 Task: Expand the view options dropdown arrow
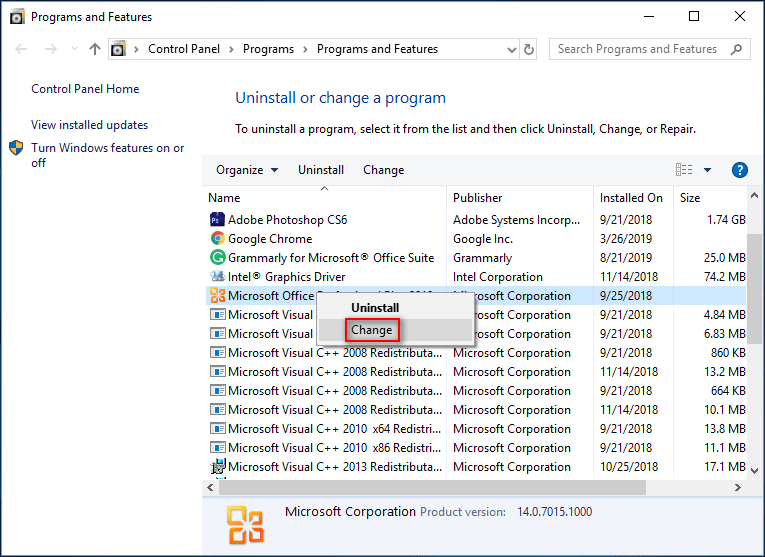[707, 170]
